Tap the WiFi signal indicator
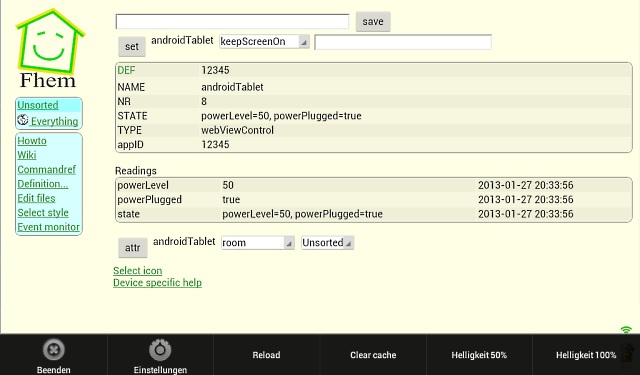Screen dimensions: 640x375 click(x=626, y=330)
